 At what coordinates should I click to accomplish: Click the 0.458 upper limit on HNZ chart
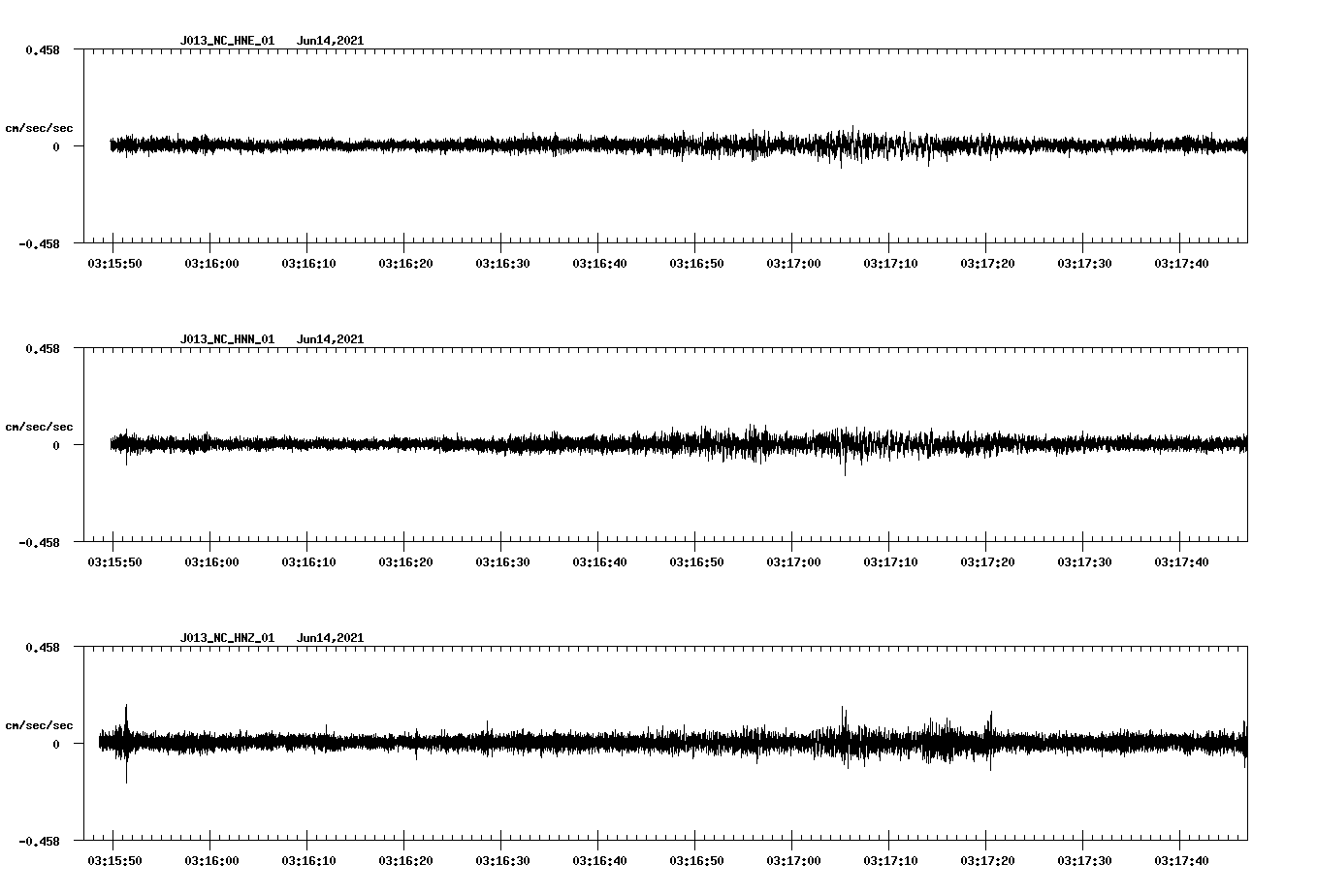coord(43,647)
